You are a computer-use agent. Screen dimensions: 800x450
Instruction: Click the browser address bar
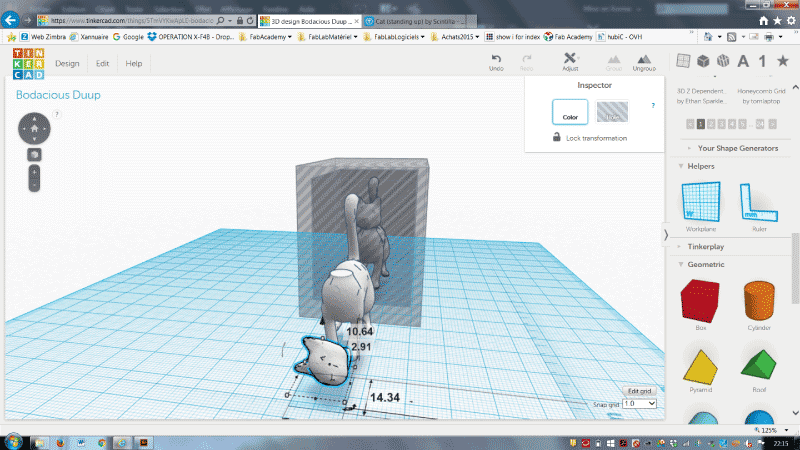tap(132, 21)
